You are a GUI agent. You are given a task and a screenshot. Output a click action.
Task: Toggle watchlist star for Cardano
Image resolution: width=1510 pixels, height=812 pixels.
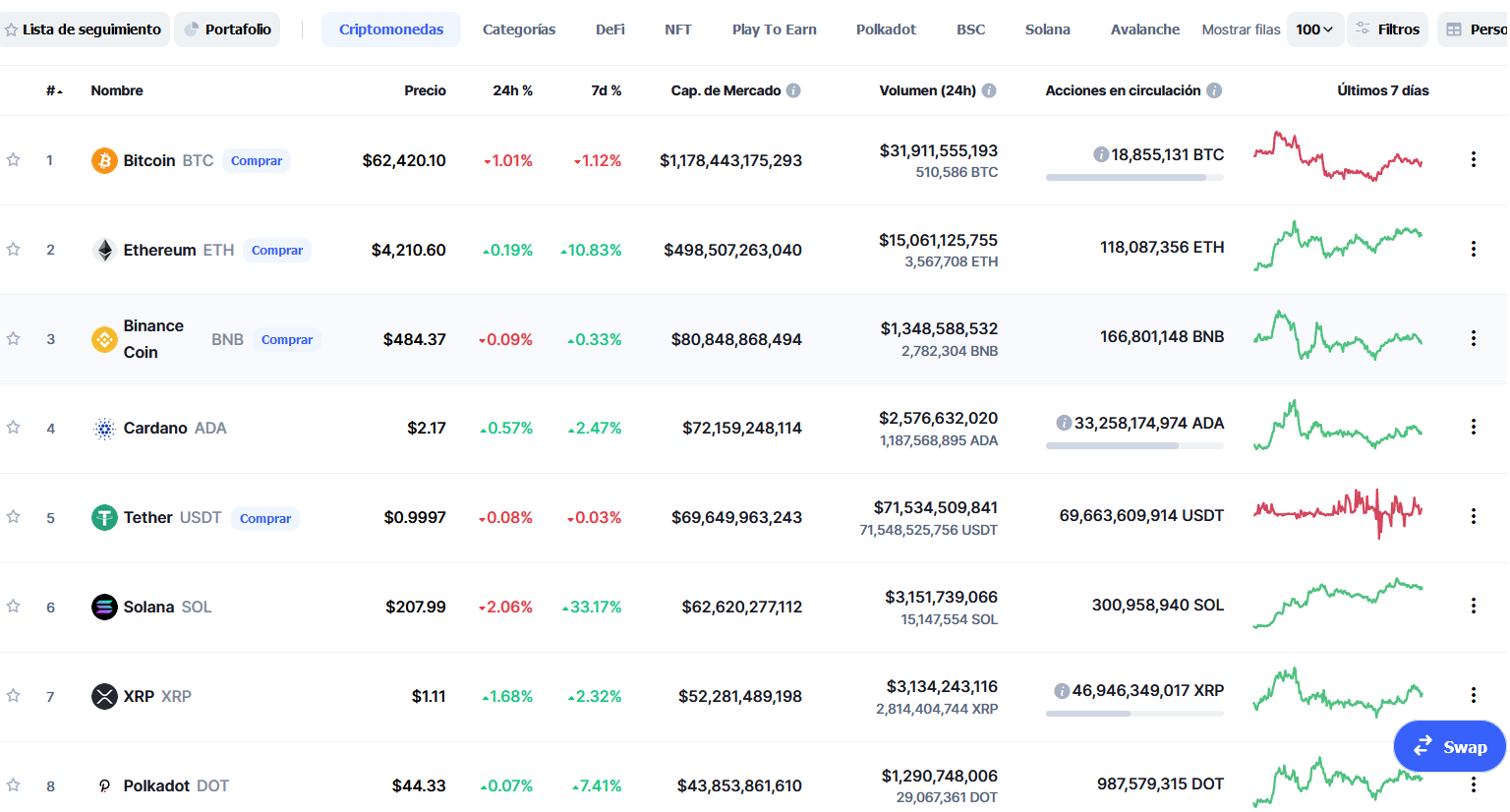14,427
